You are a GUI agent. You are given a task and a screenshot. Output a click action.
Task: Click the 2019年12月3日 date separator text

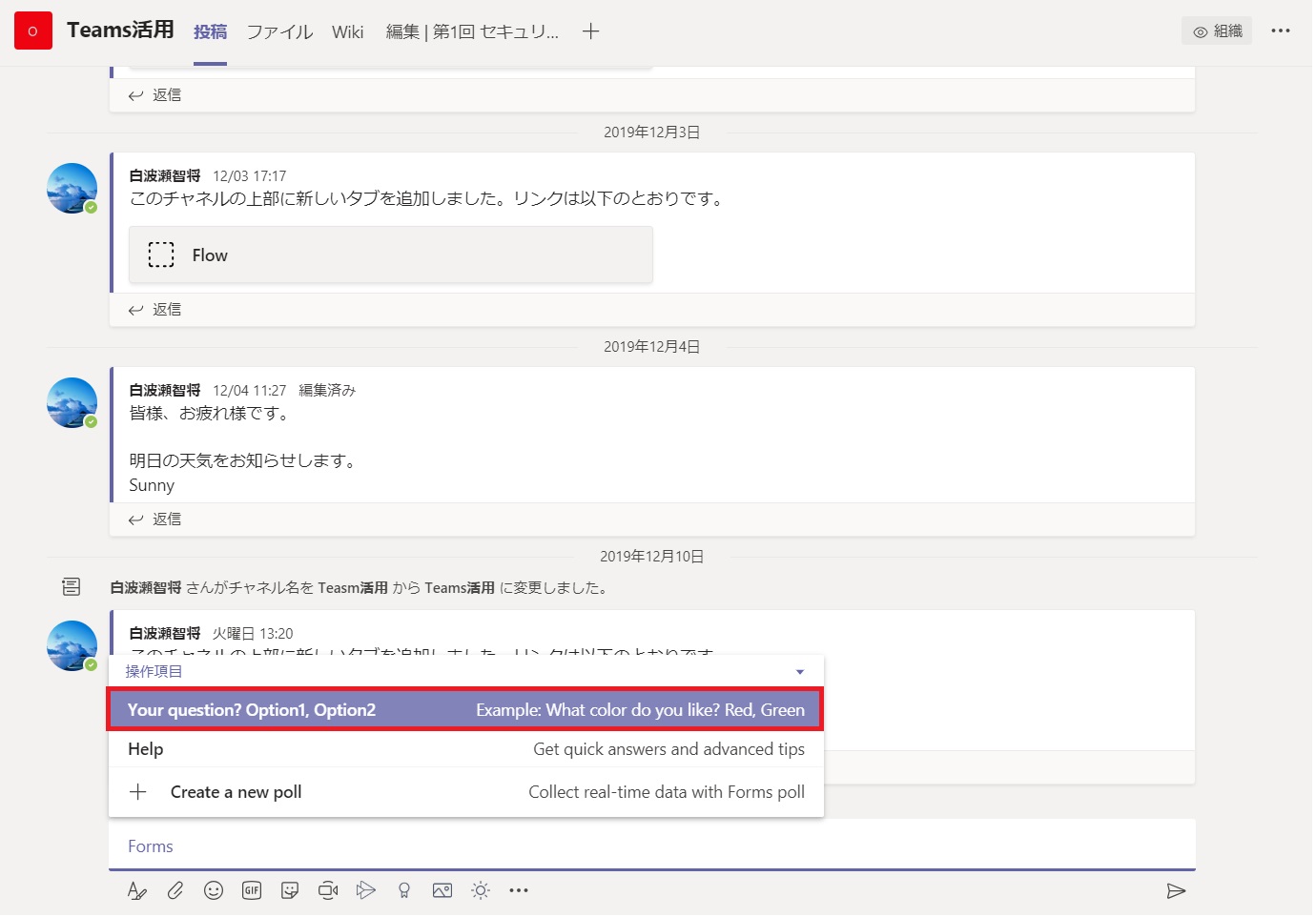pyautogui.click(x=652, y=132)
